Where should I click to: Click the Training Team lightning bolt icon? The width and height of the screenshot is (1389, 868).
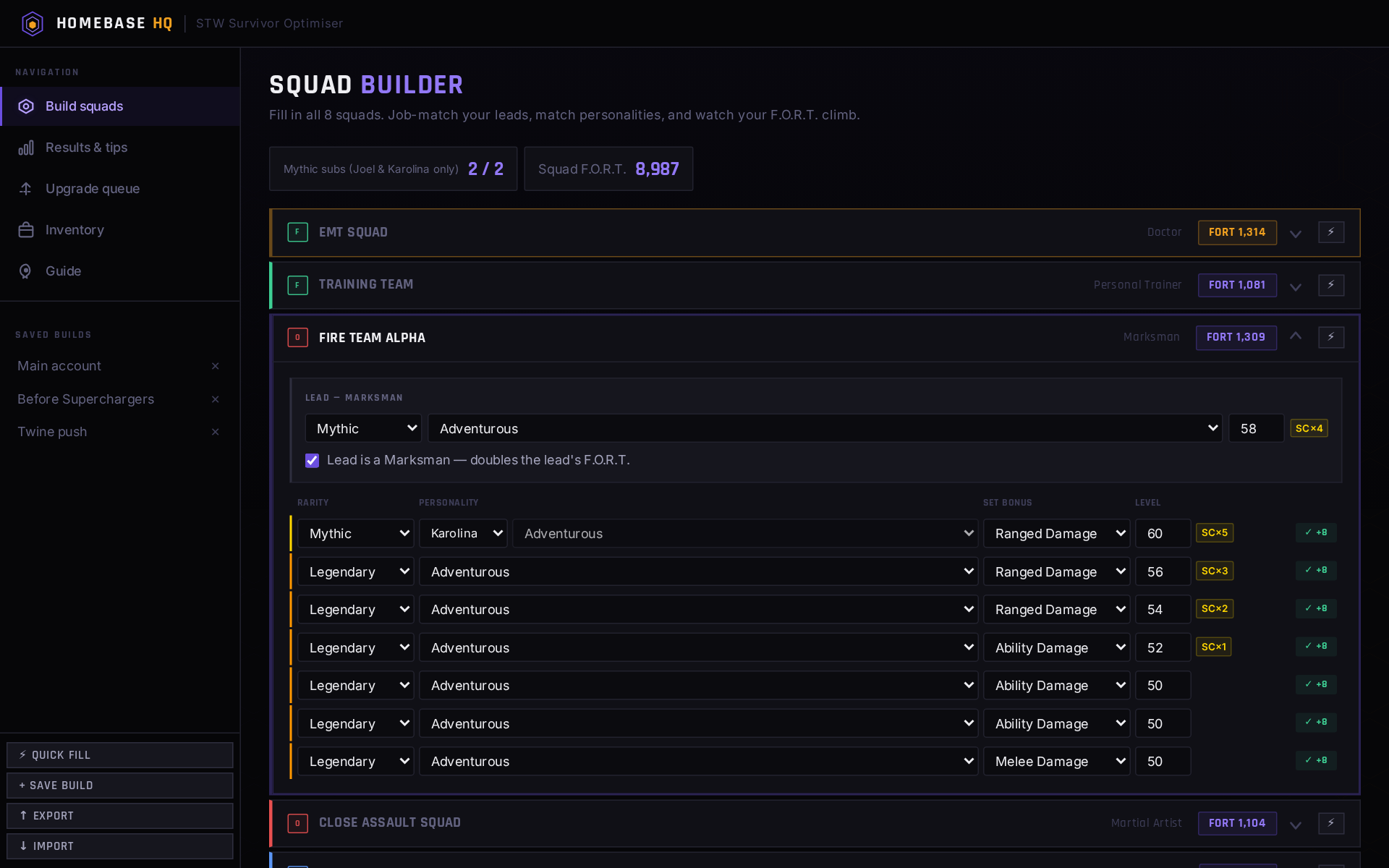tap(1331, 285)
